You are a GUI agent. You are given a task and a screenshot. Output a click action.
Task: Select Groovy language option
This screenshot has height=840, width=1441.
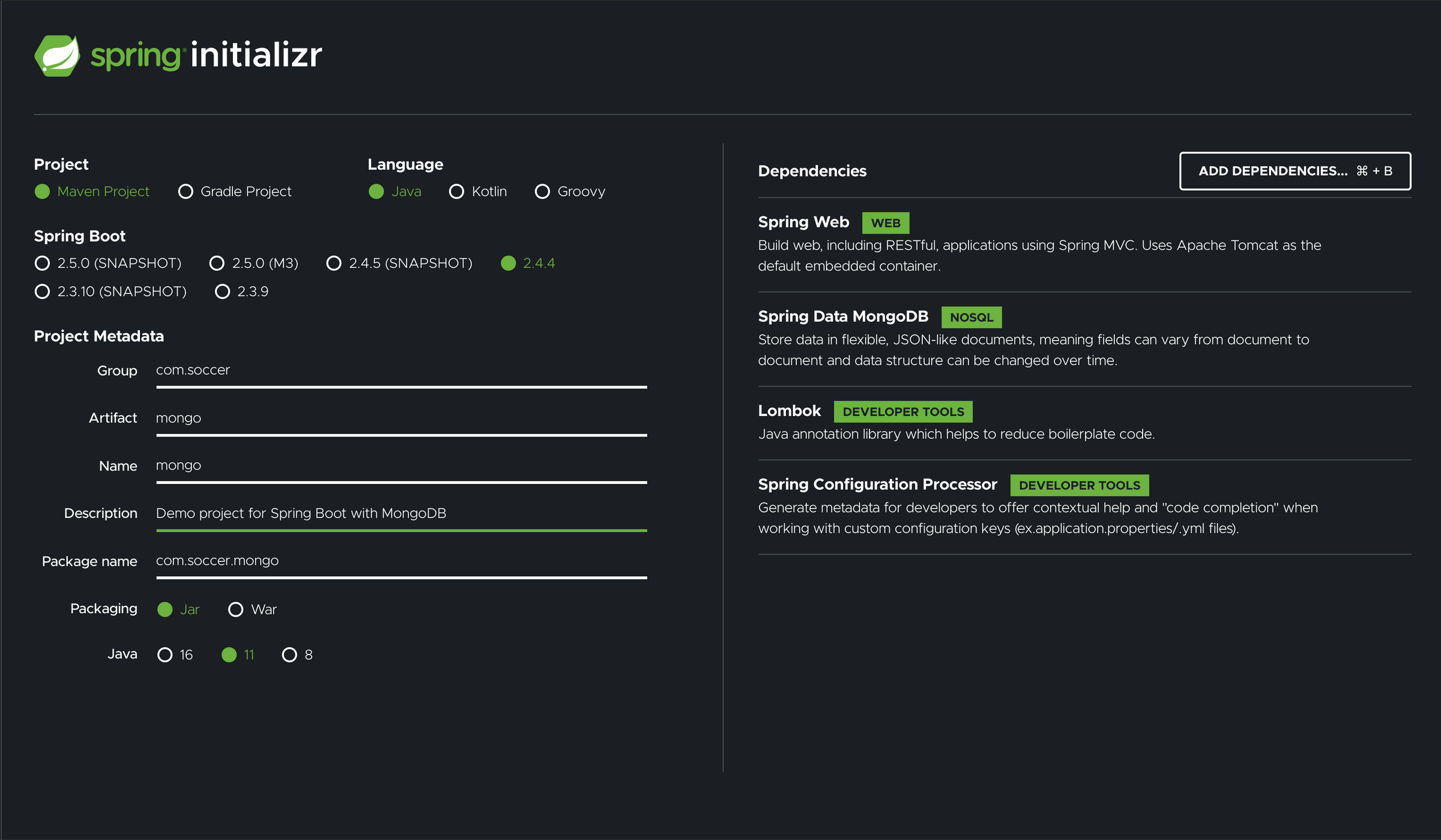pos(540,191)
